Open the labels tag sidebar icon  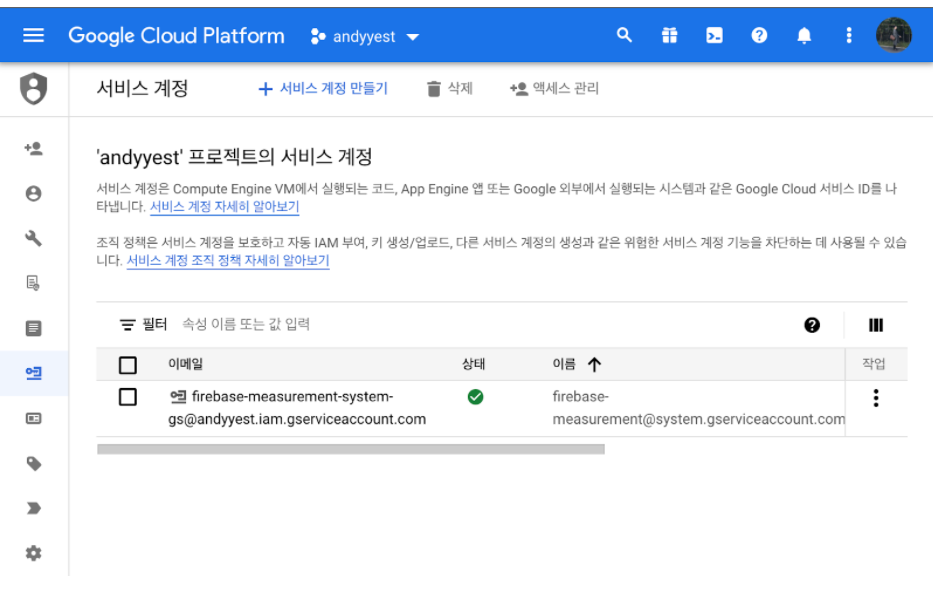click(33, 464)
